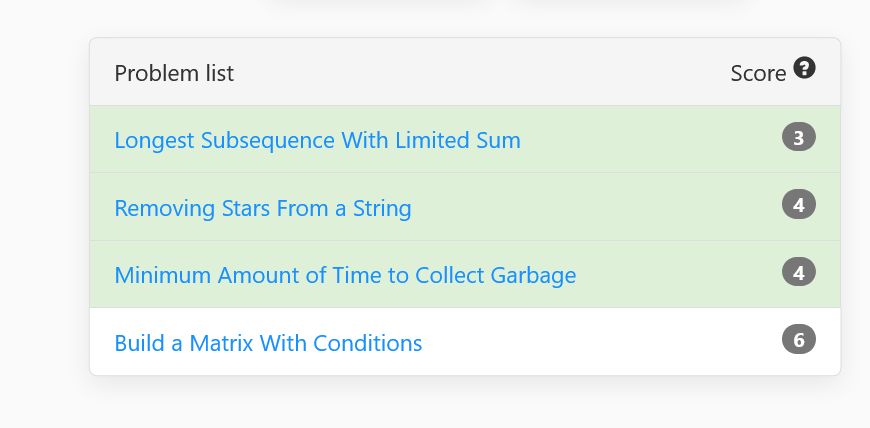Click empty middle of gray panel header bar

click(477, 72)
